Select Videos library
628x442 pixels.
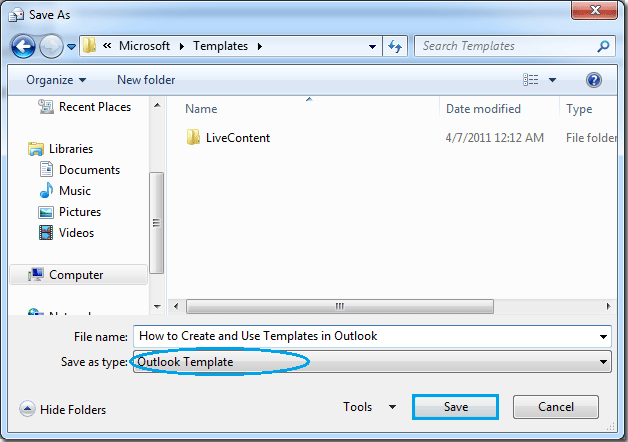tap(76, 233)
